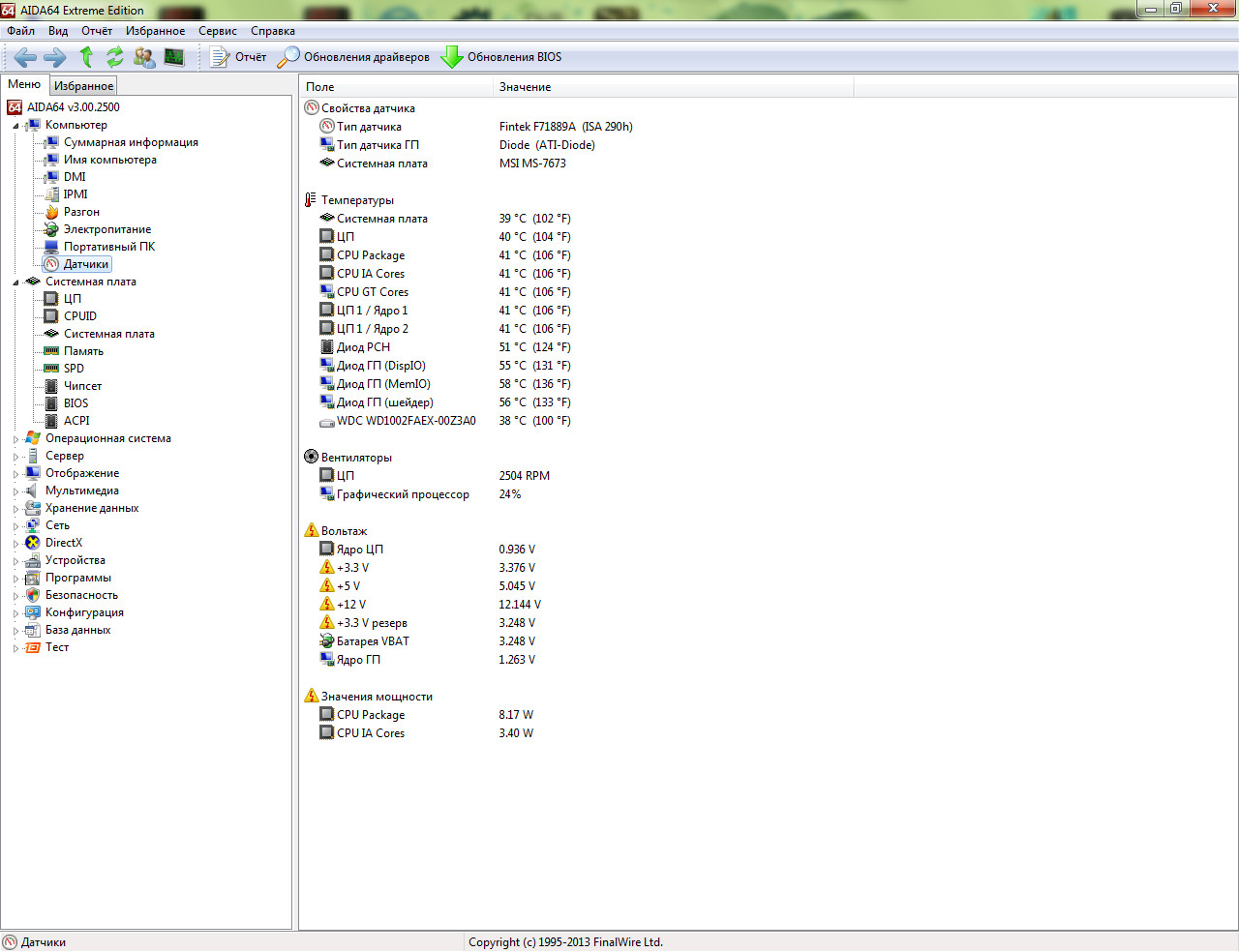Expand the Сервер tree node
The image size is (1239, 952).
tap(15, 457)
